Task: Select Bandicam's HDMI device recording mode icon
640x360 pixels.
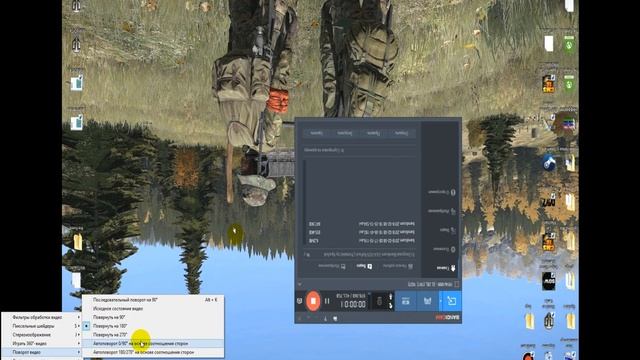Action: [x=406, y=301]
